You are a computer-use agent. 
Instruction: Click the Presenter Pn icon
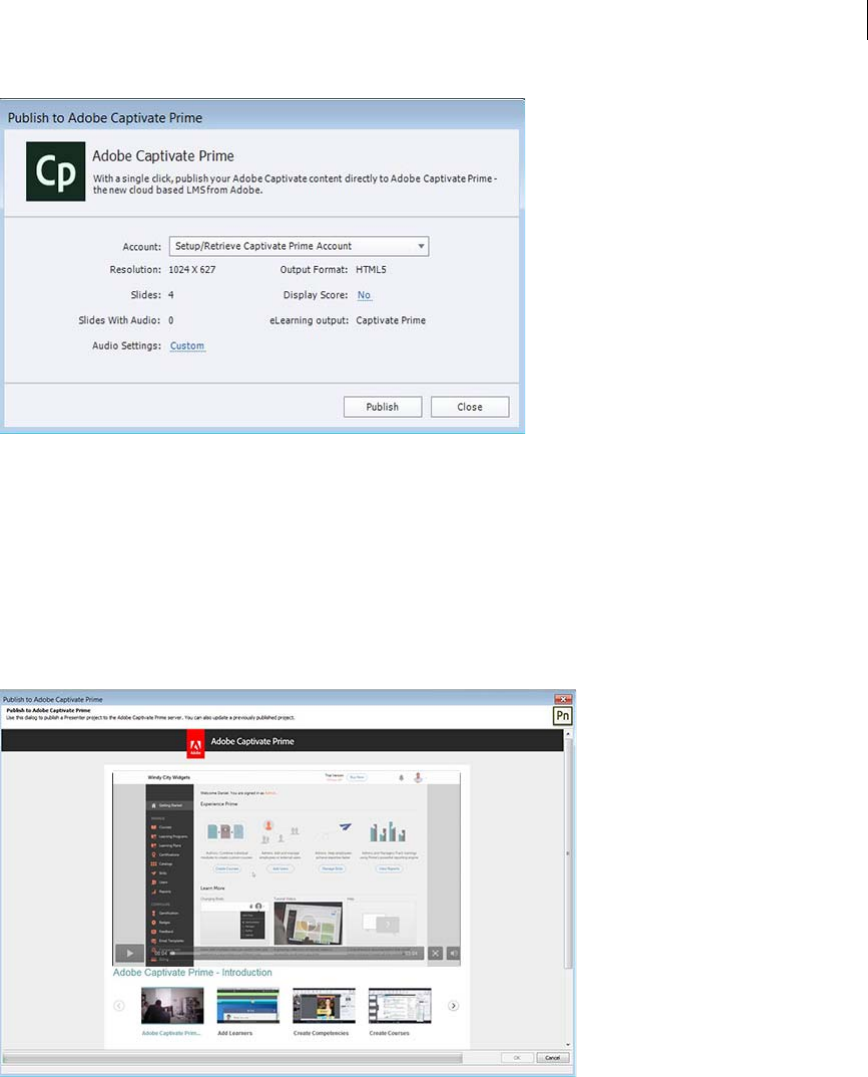(562, 716)
